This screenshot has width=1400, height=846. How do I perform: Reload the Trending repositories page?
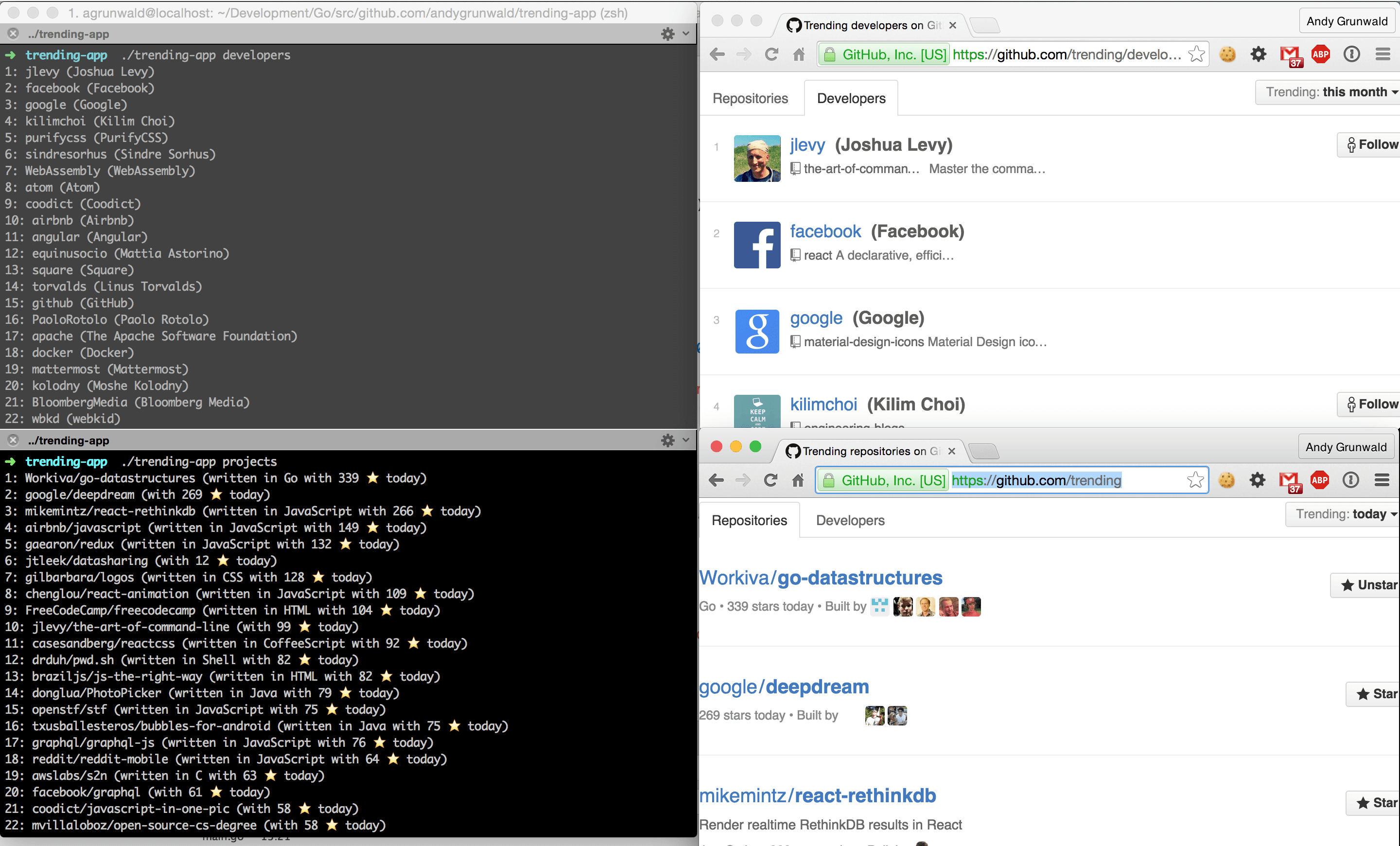770,480
